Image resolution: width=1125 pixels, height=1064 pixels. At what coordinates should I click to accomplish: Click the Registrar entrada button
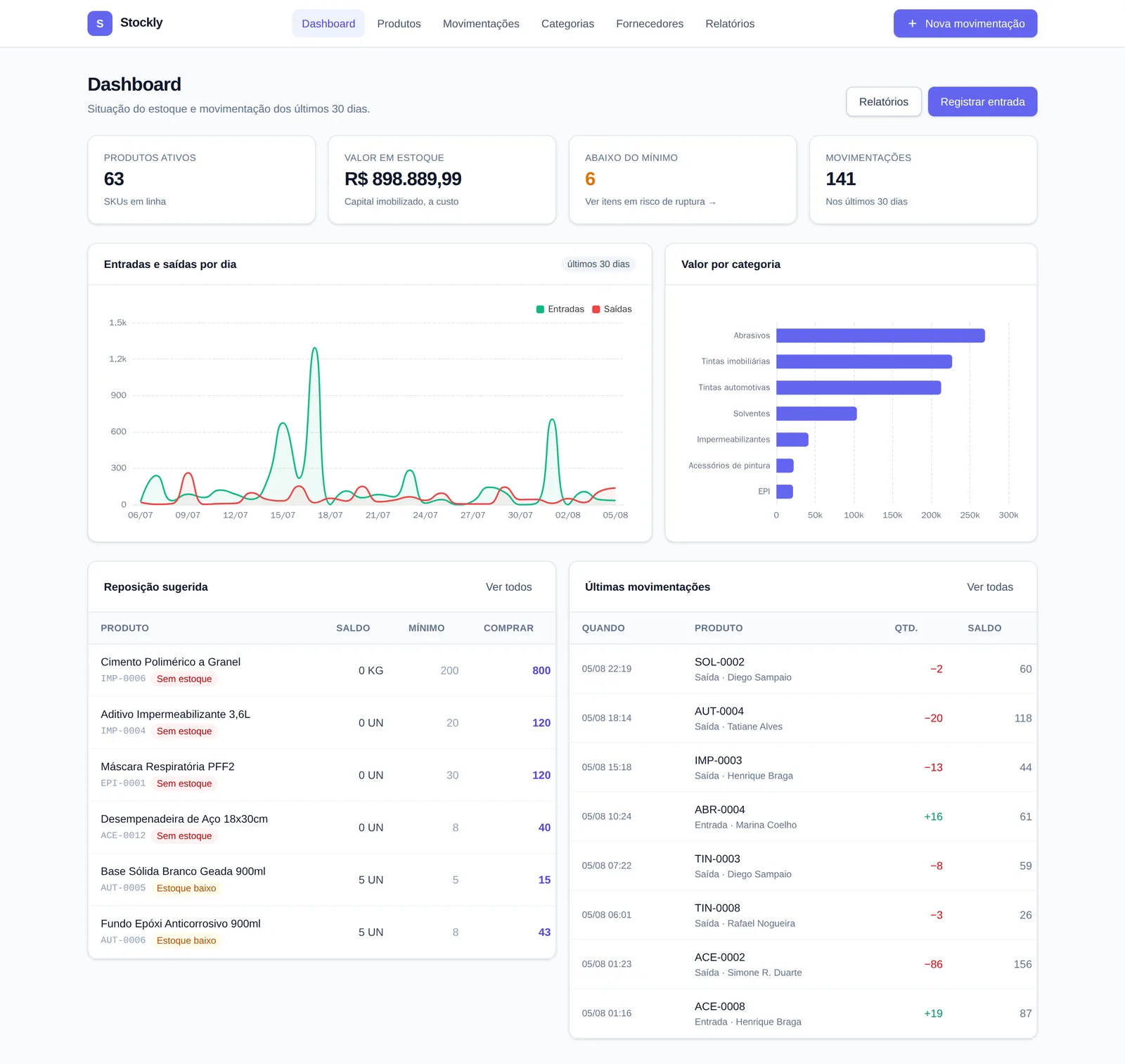tap(982, 102)
